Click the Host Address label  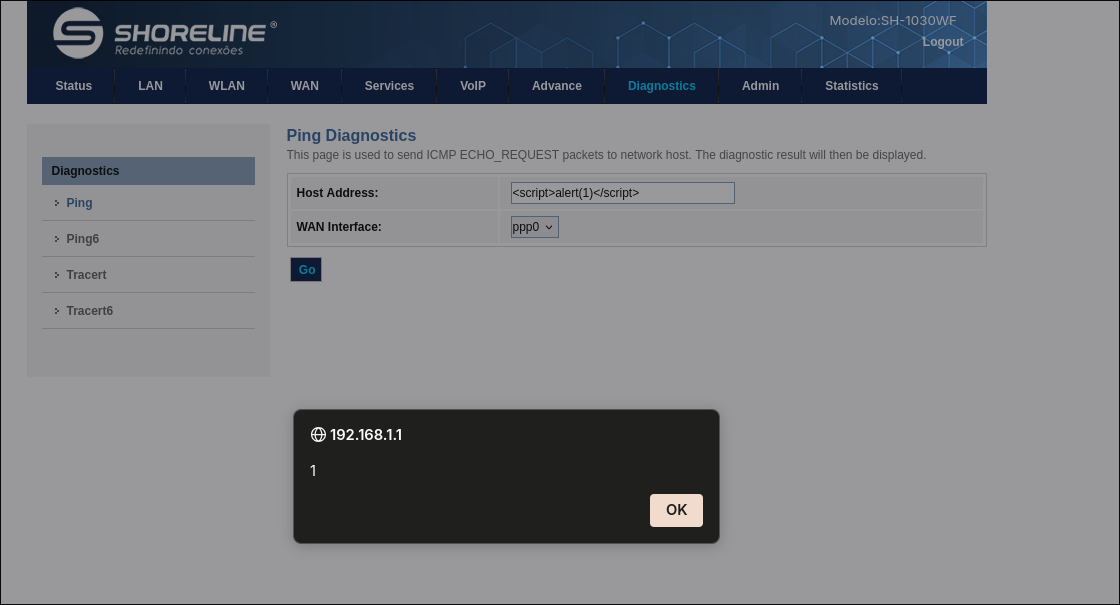[x=337, y=193]
